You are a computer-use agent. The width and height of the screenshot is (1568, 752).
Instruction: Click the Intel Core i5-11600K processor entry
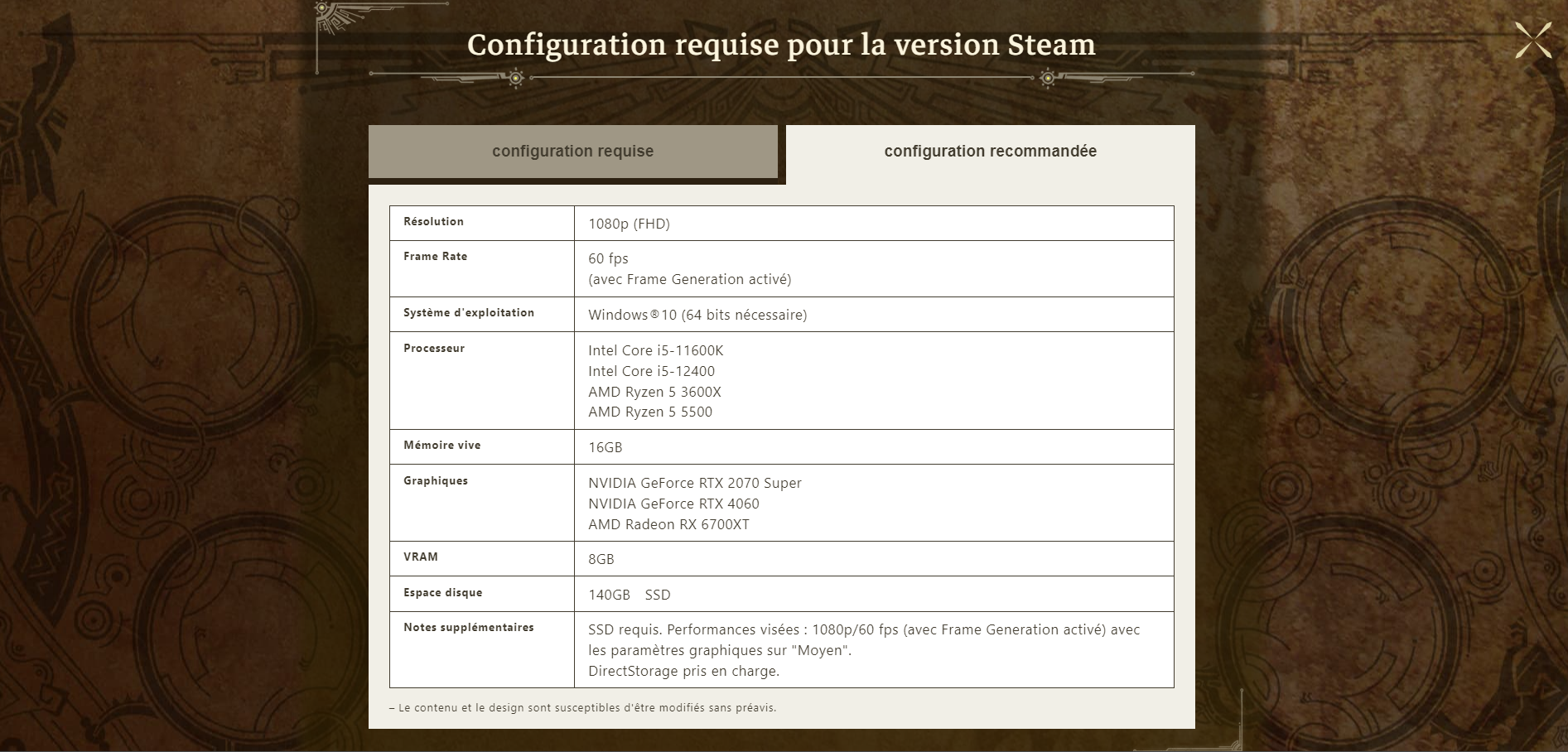coord(655,350)
